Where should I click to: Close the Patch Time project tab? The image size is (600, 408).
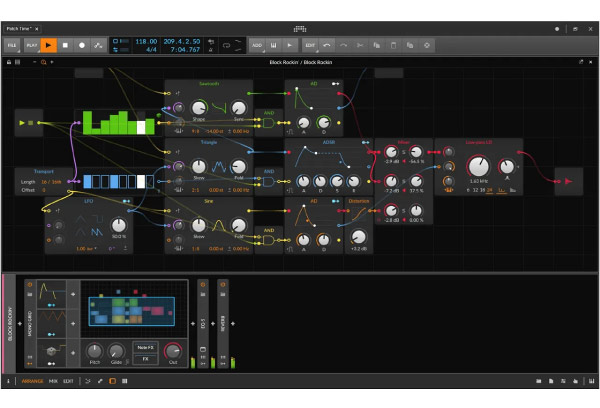[37, 29]
